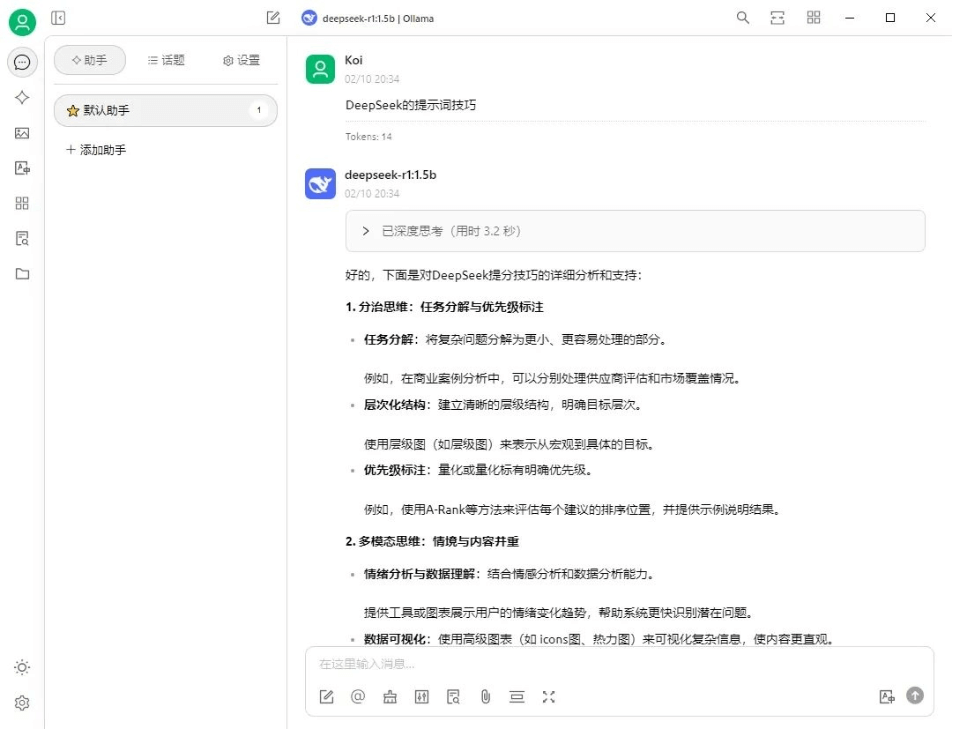953x729 pixels.
Task: Open the mini apps icon in the title bar
Action: pos(813,18)
